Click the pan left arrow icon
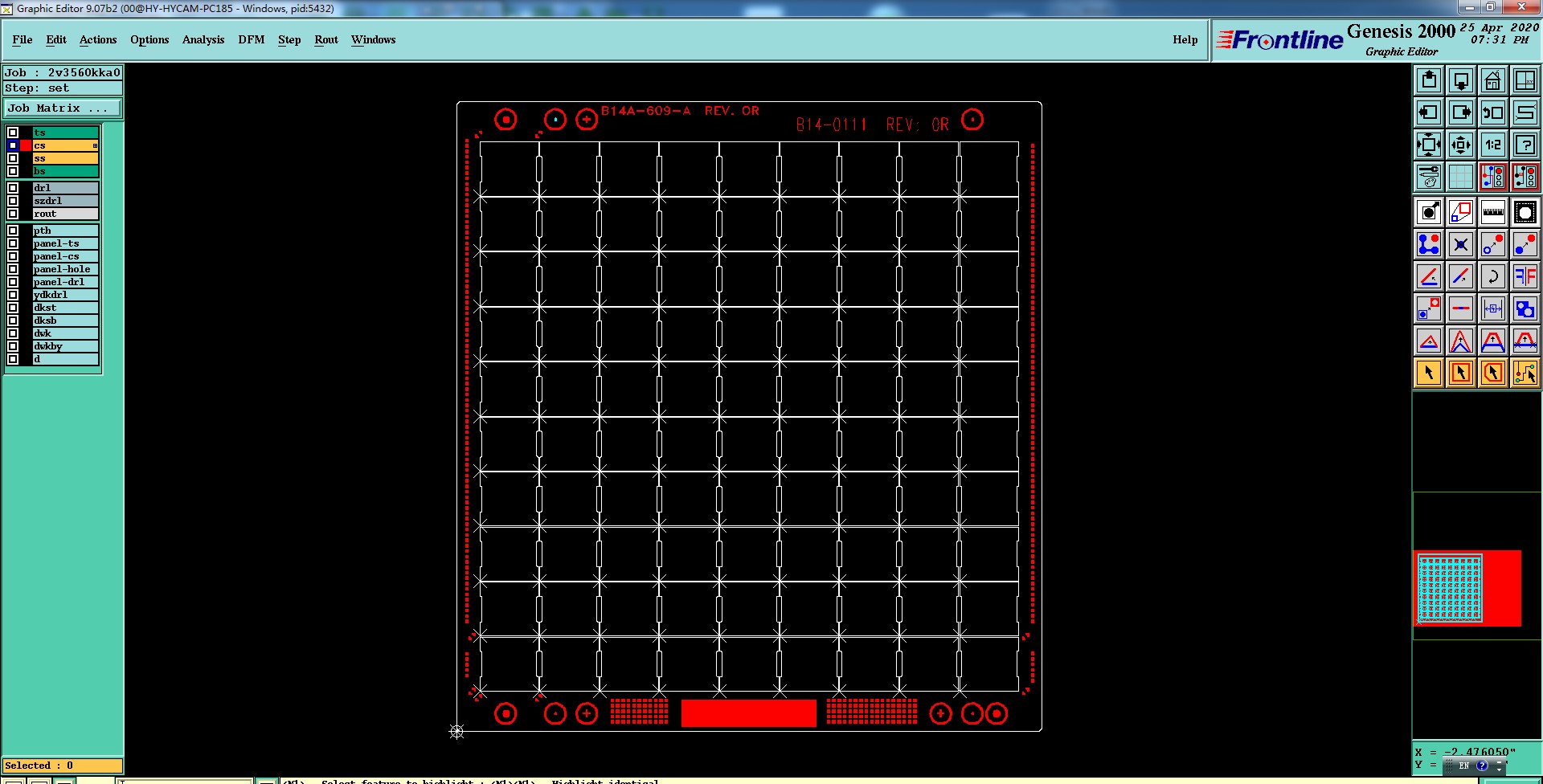The width and height of the screenshot is (1543, 784). (x=1429, y=112)
